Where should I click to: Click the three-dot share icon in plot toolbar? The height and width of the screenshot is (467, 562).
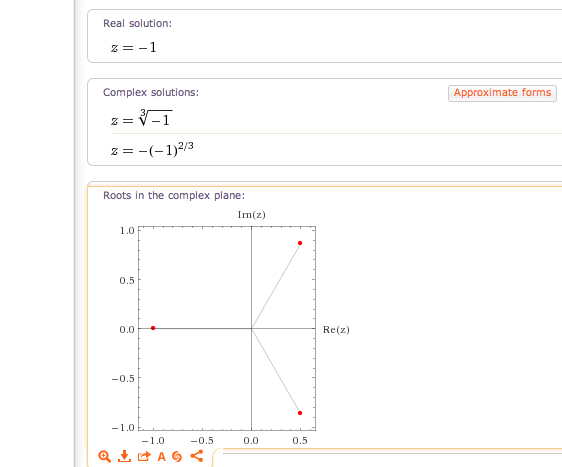(197, 456)
